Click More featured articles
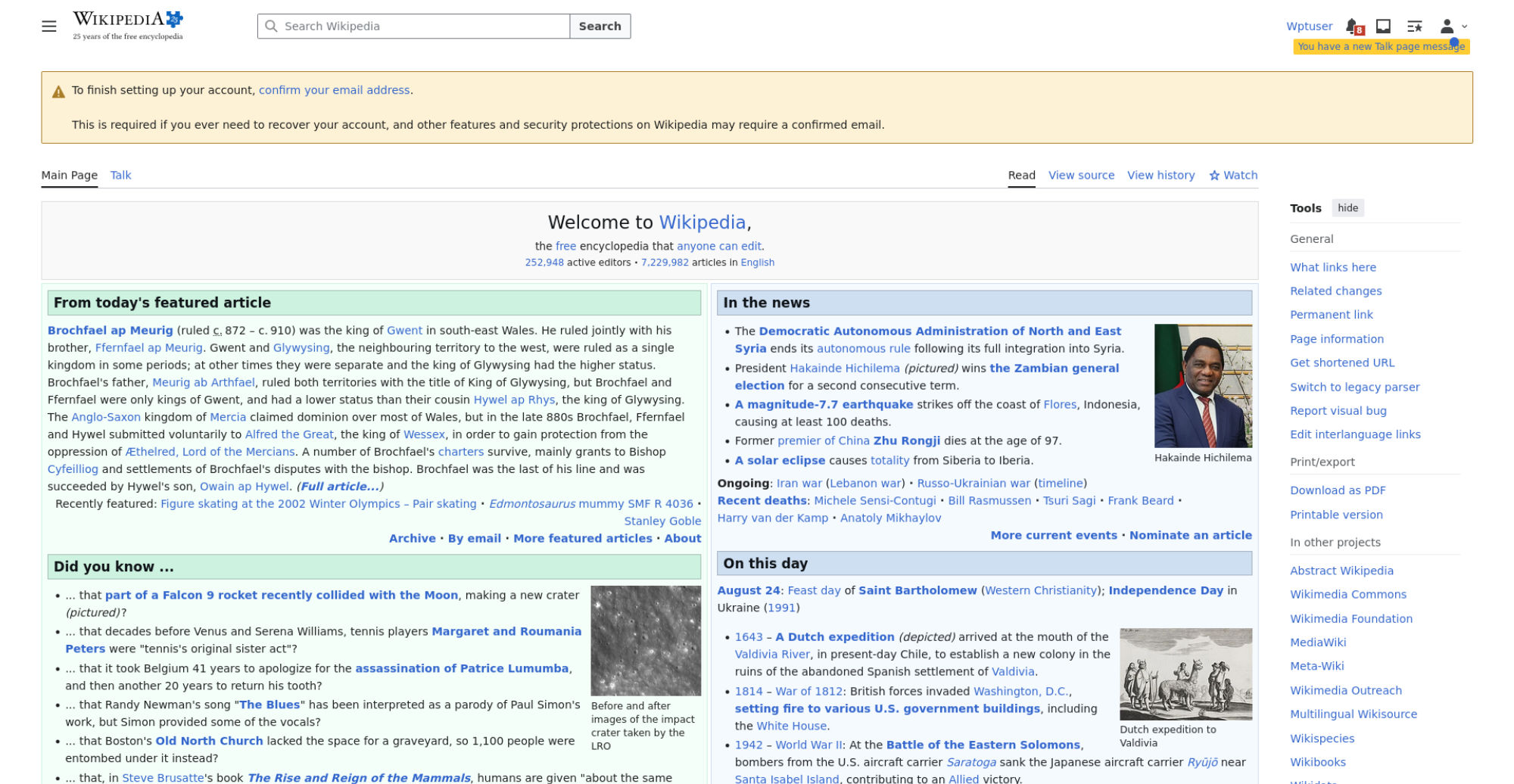Screen dimensions: 1514x784 point(583,539)
